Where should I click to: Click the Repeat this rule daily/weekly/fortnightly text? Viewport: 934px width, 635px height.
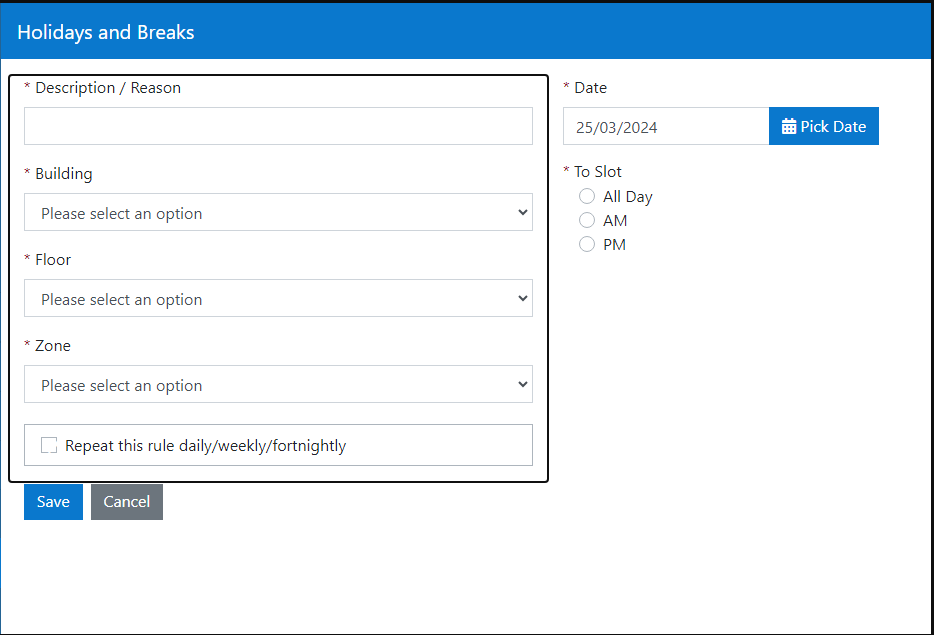tap(206, 446)
